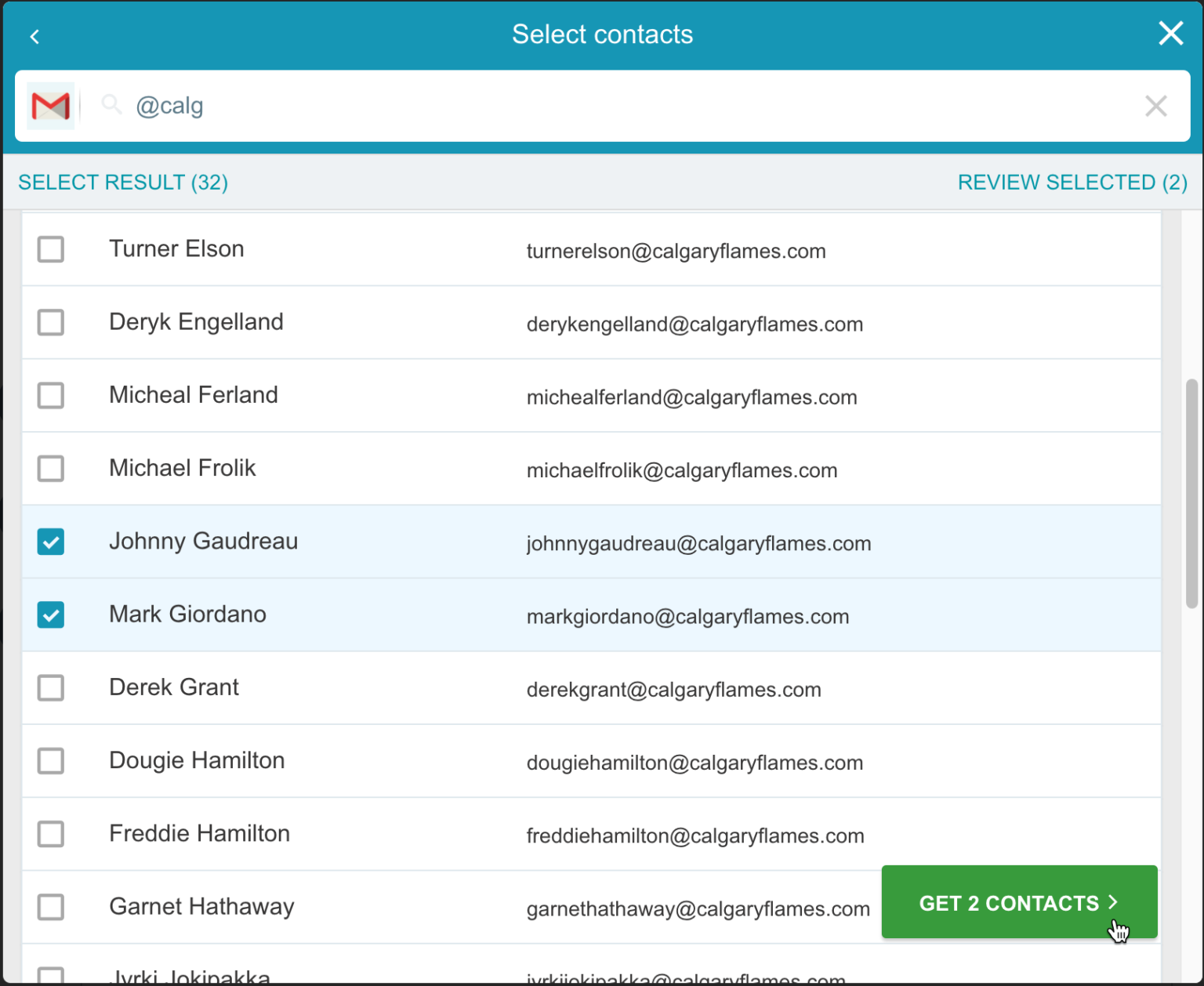Click the back arrow in dialog header

tap(34, 35)
